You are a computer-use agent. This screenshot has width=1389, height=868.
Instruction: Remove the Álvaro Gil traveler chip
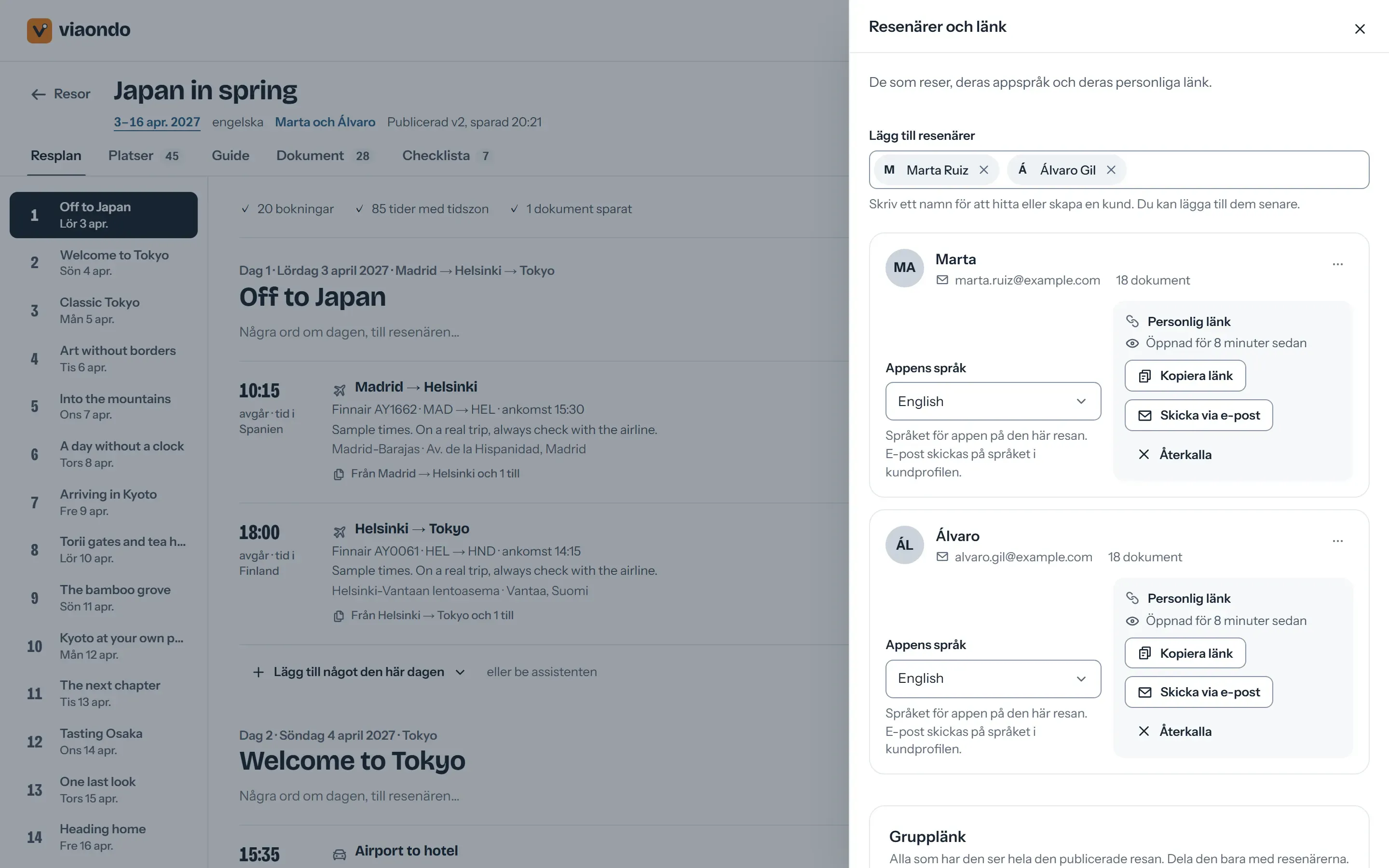click(1111, 170)
